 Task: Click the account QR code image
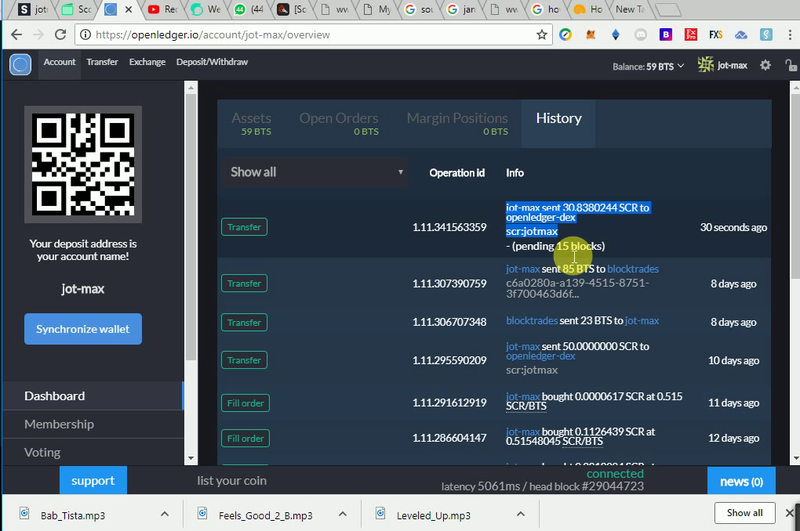83,164
